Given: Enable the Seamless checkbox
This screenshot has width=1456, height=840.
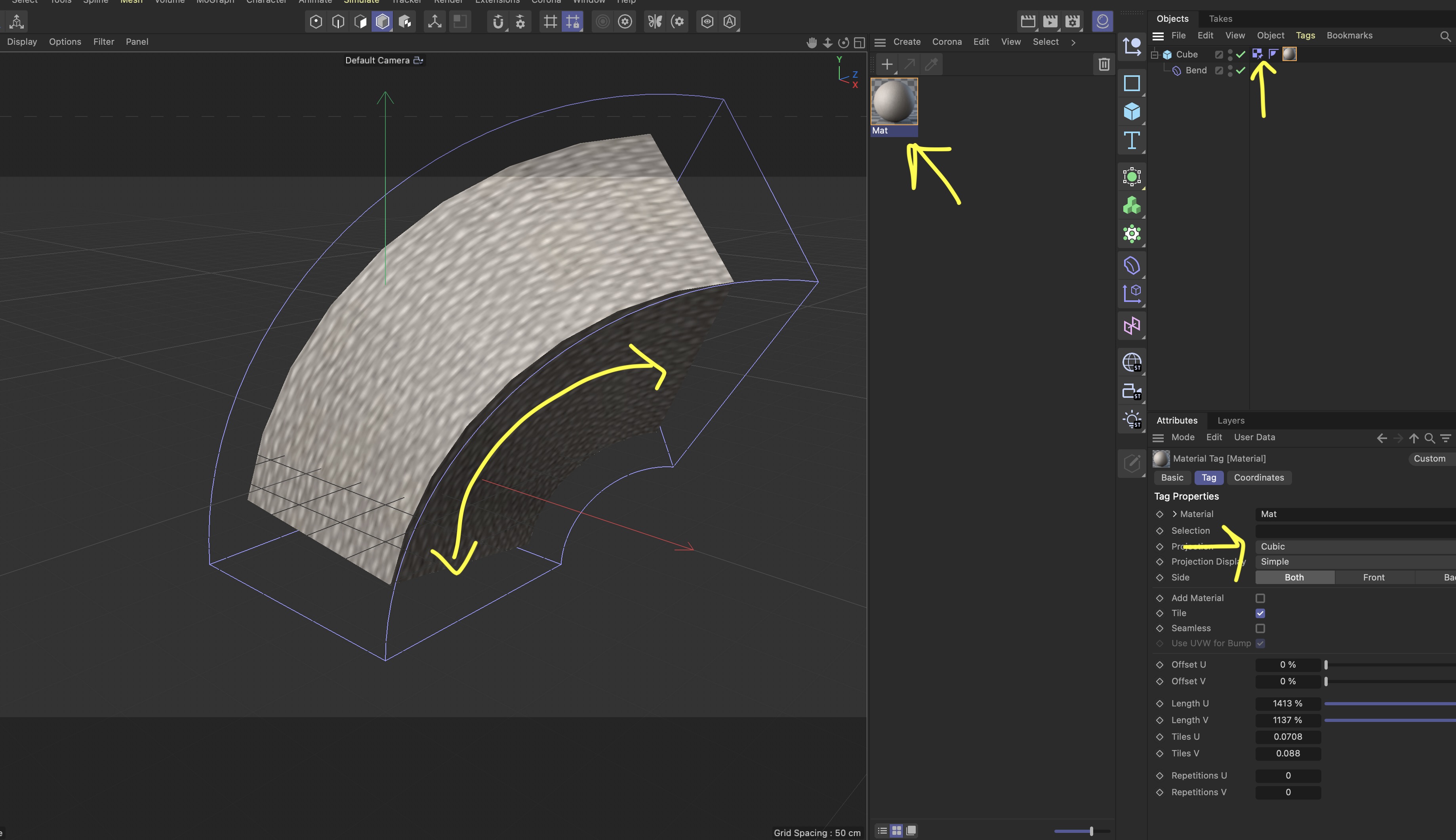Looking at the screenshot, I should pyautogui.click(x=1260, y=628).
